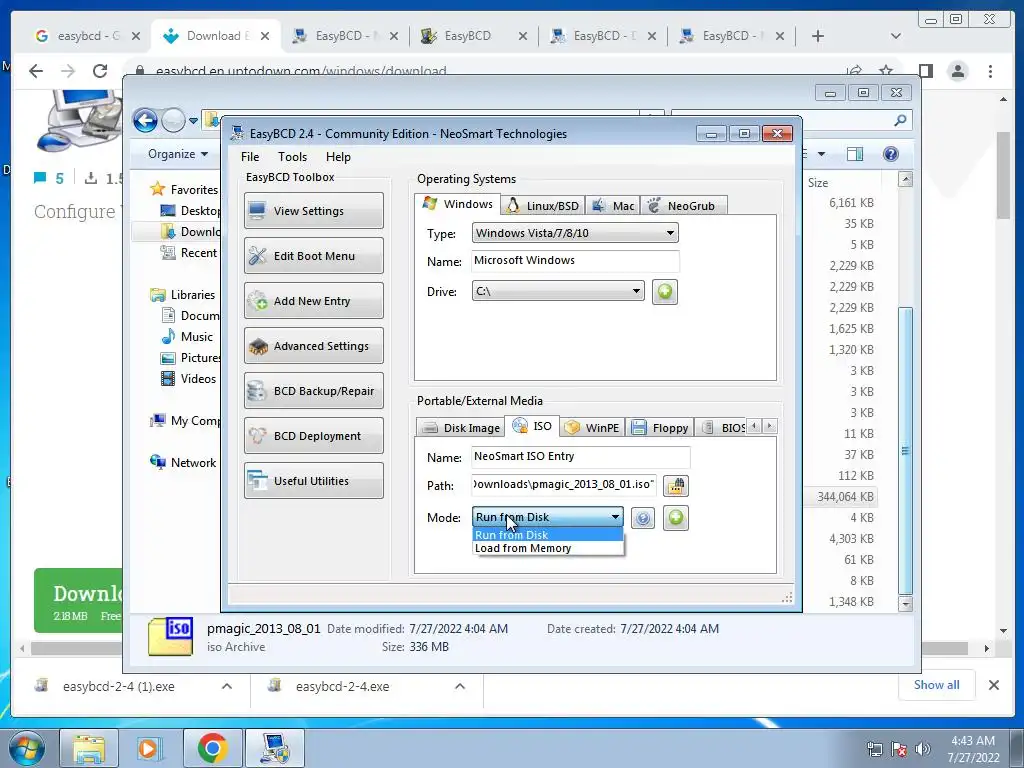
Task: Switch to the Floppy tab
Action: [x=660, y=428]
